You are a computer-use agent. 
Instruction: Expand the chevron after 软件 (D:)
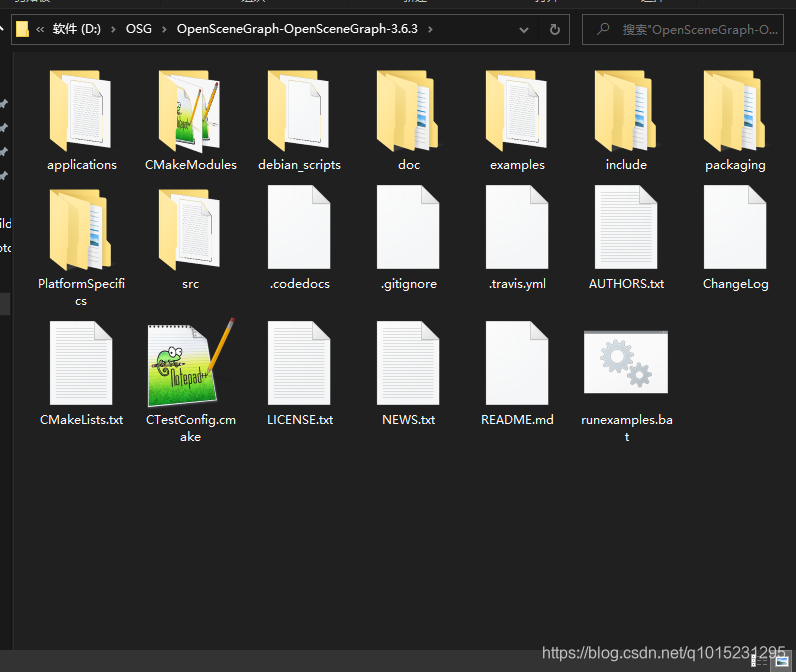coord(113,29)
